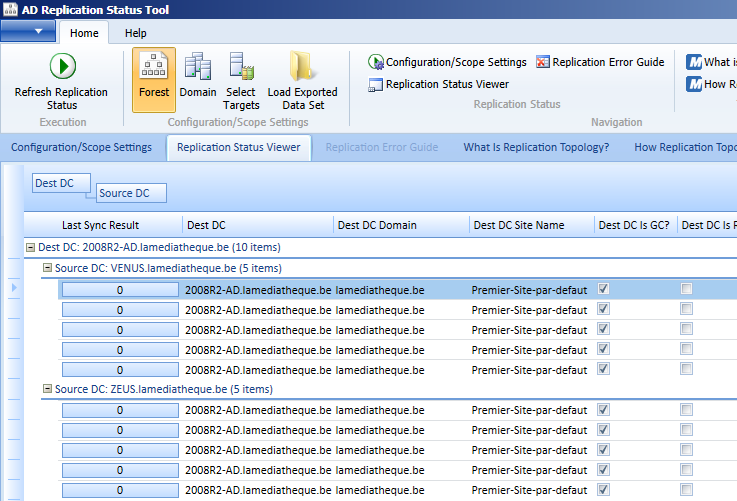The width and height of the screenshot is (737, 501).
Task: Open the Configuration/Scope Settings ribbon icon
Action: tap(376, 62)
